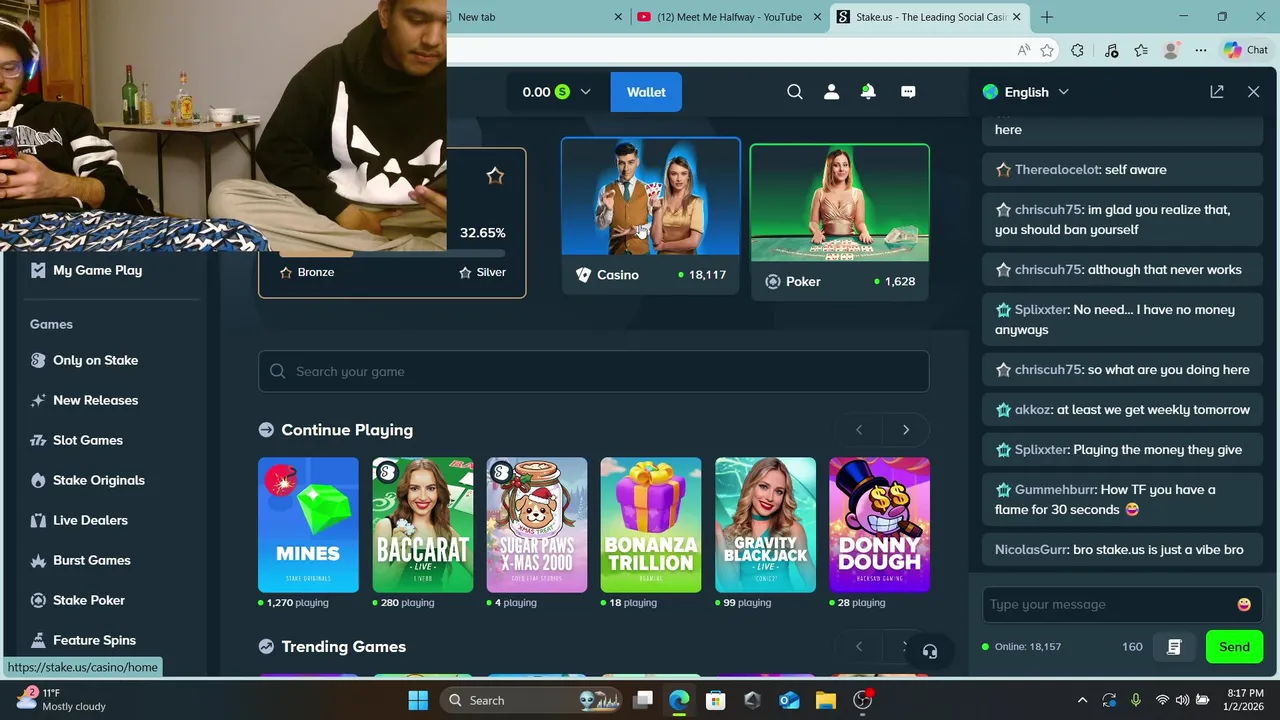Favorite the VIP progress card star
This screenshot has width=1280, height=720.
point(495,176)
